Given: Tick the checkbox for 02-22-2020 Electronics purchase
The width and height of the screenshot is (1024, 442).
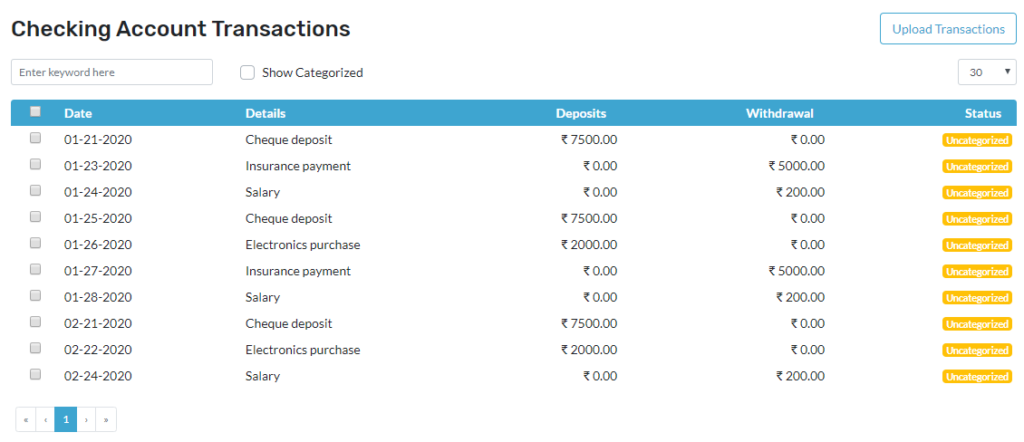Looking at the screenshot, I should click(35, 348).
